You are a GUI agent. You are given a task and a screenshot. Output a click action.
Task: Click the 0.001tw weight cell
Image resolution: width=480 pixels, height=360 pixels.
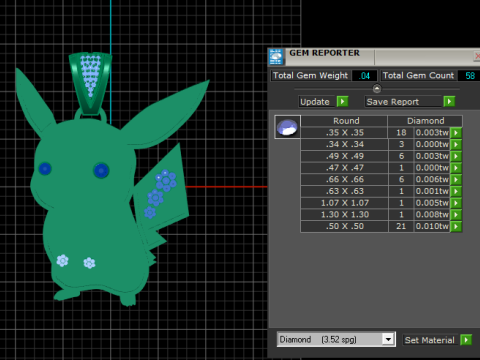click(432, 191)
